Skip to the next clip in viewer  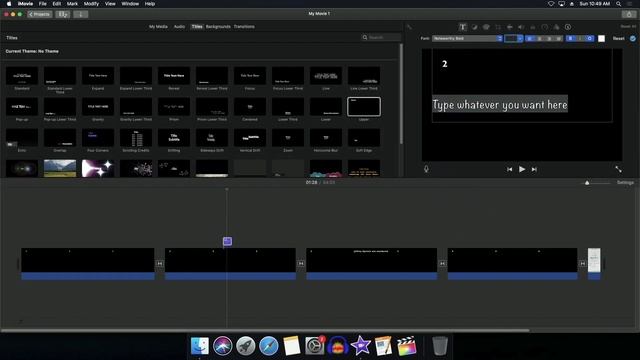[x=534, y=169]
